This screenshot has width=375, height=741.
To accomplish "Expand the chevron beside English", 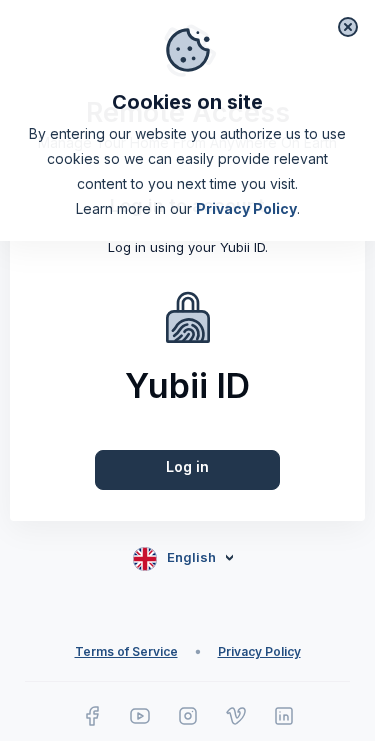I will click(x=230, y=558).
